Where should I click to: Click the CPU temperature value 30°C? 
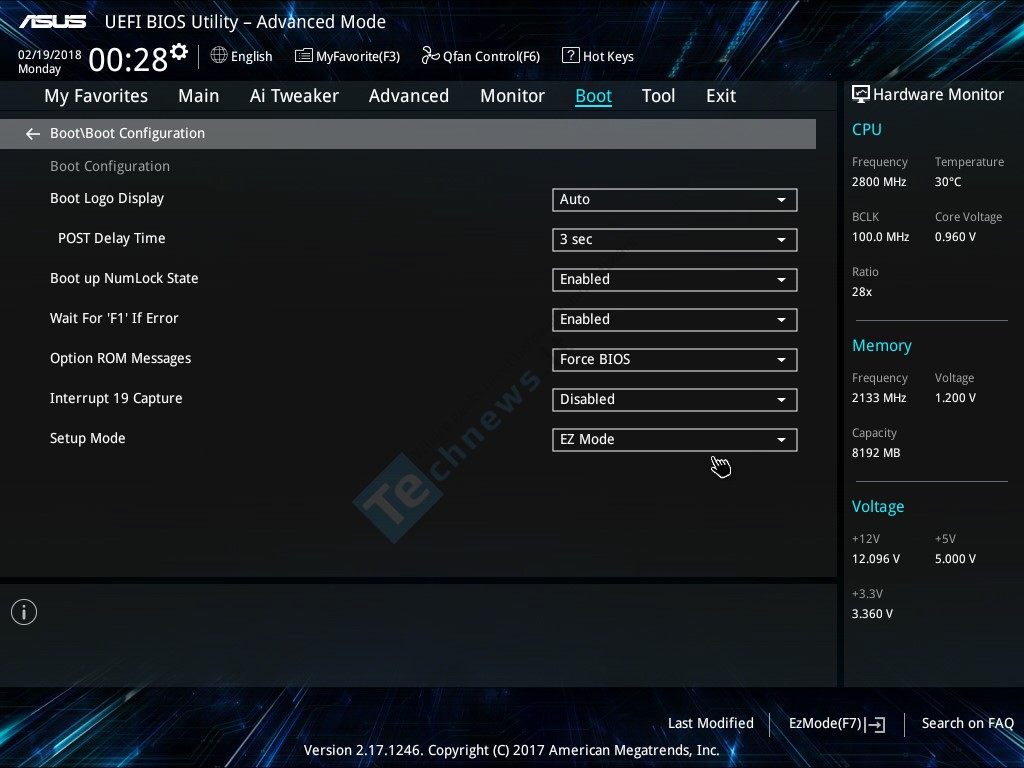point(948,182)
